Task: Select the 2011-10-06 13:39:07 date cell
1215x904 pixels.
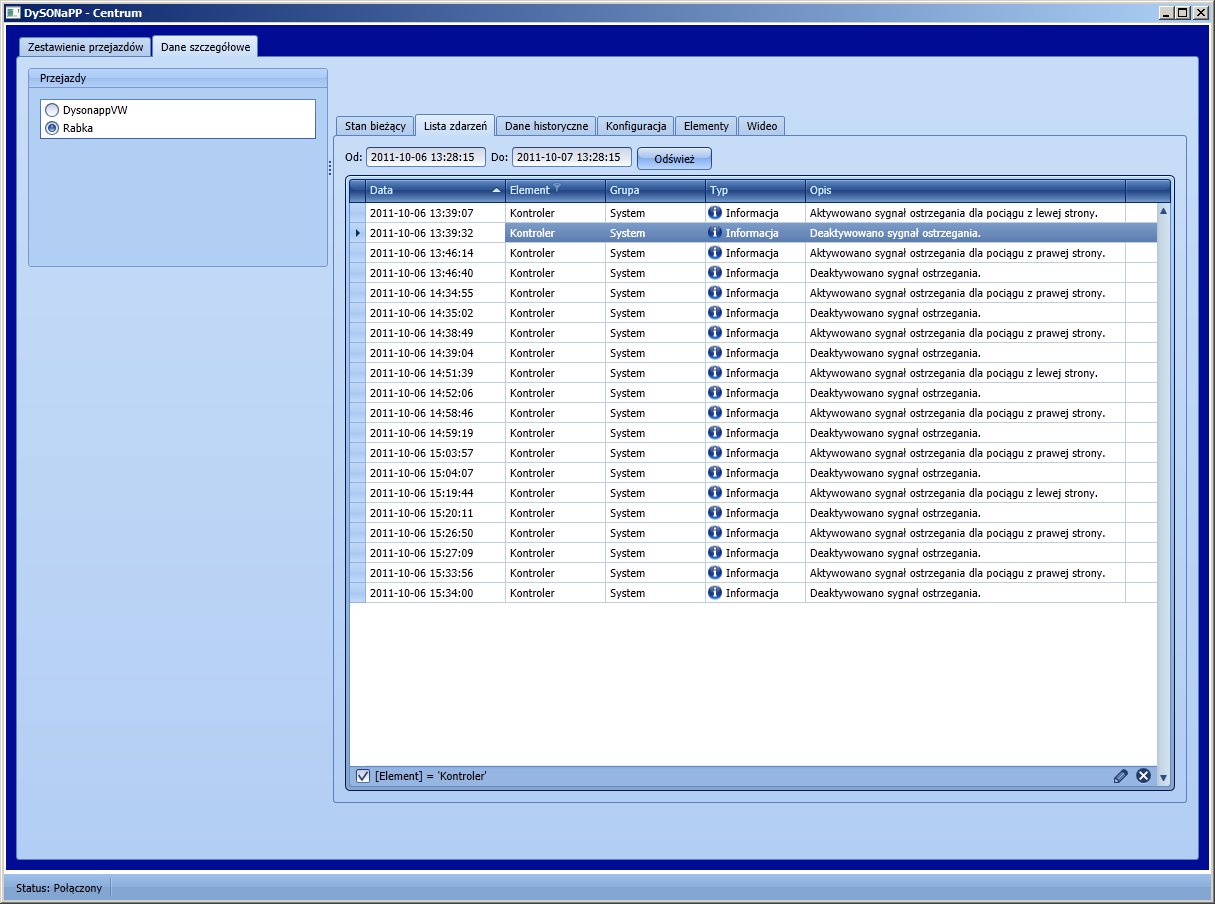Action: [435, 213]
